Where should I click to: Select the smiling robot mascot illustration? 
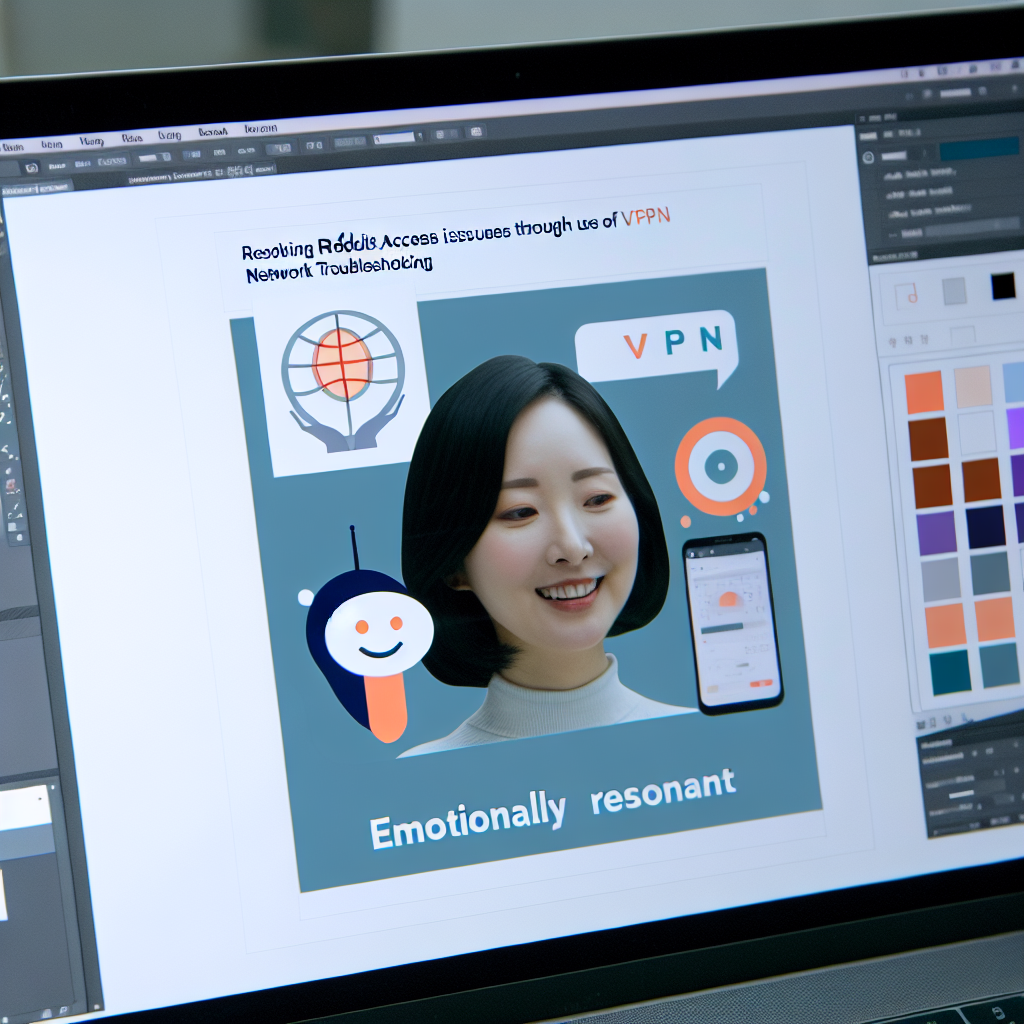tap(370, 640)
